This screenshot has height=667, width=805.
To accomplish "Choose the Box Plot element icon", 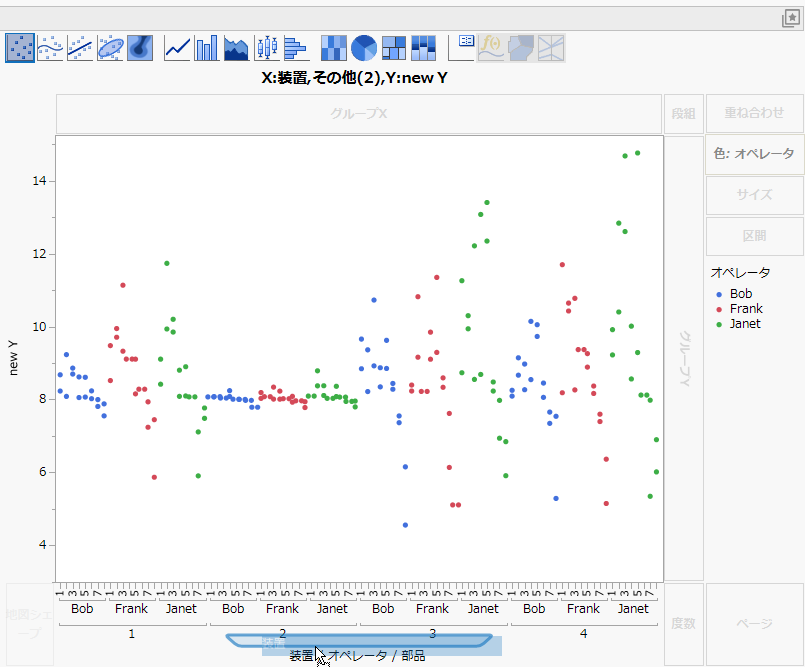I will pyautogui.click(x=266, y=48).
